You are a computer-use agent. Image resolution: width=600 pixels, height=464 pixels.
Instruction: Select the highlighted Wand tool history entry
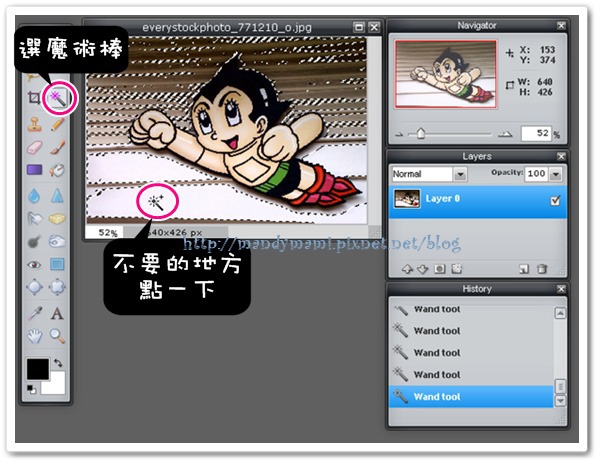click(471, 397)
